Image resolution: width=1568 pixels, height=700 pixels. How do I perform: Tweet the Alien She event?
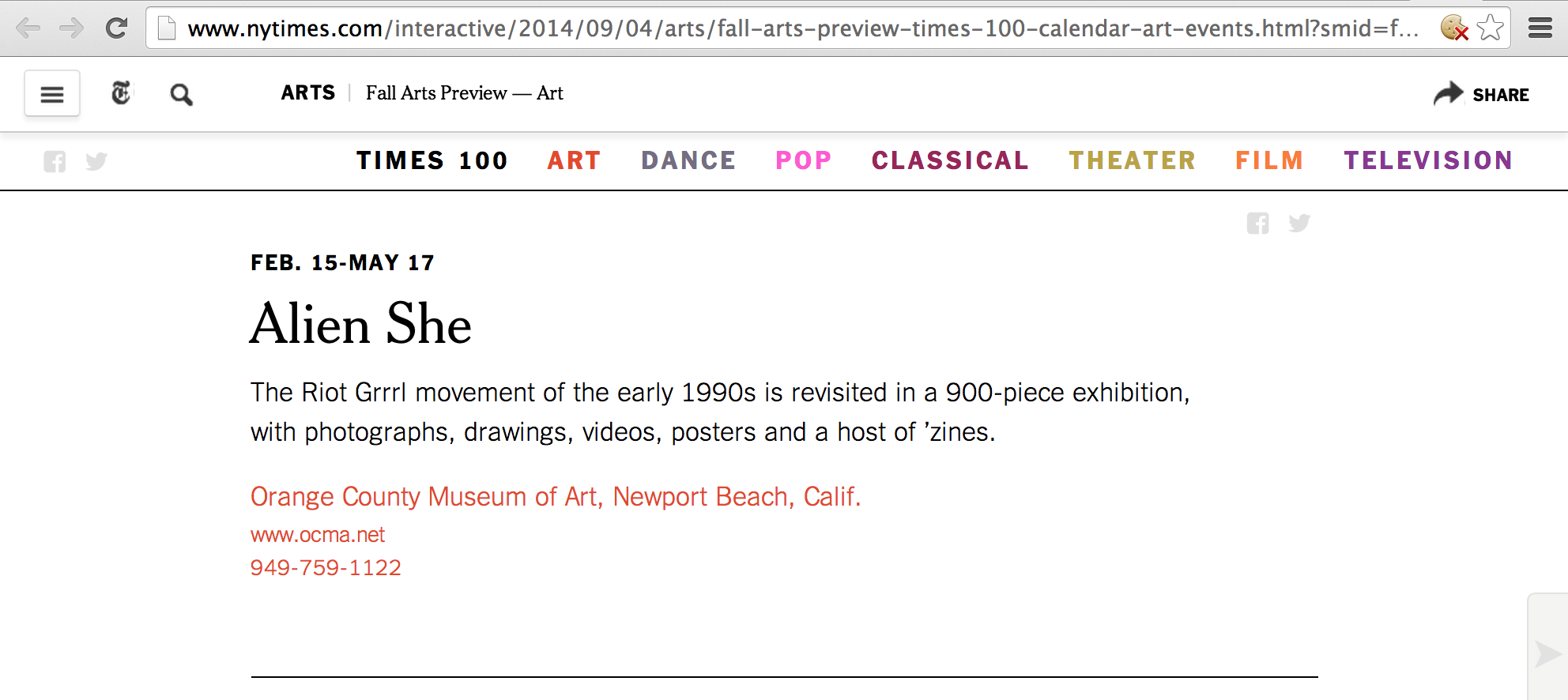pos(1298,224)
